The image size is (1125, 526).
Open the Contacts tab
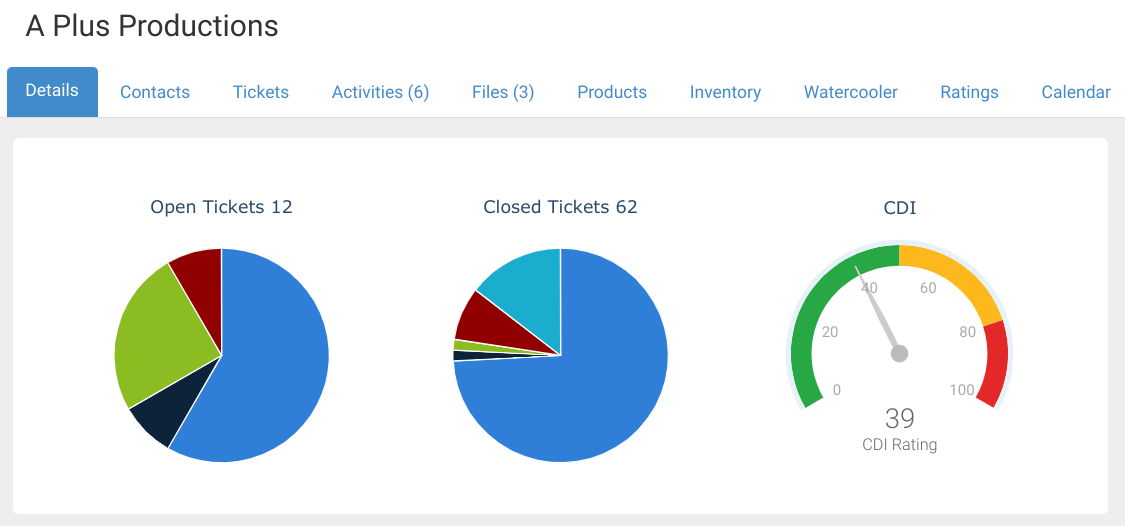point(155,92)
